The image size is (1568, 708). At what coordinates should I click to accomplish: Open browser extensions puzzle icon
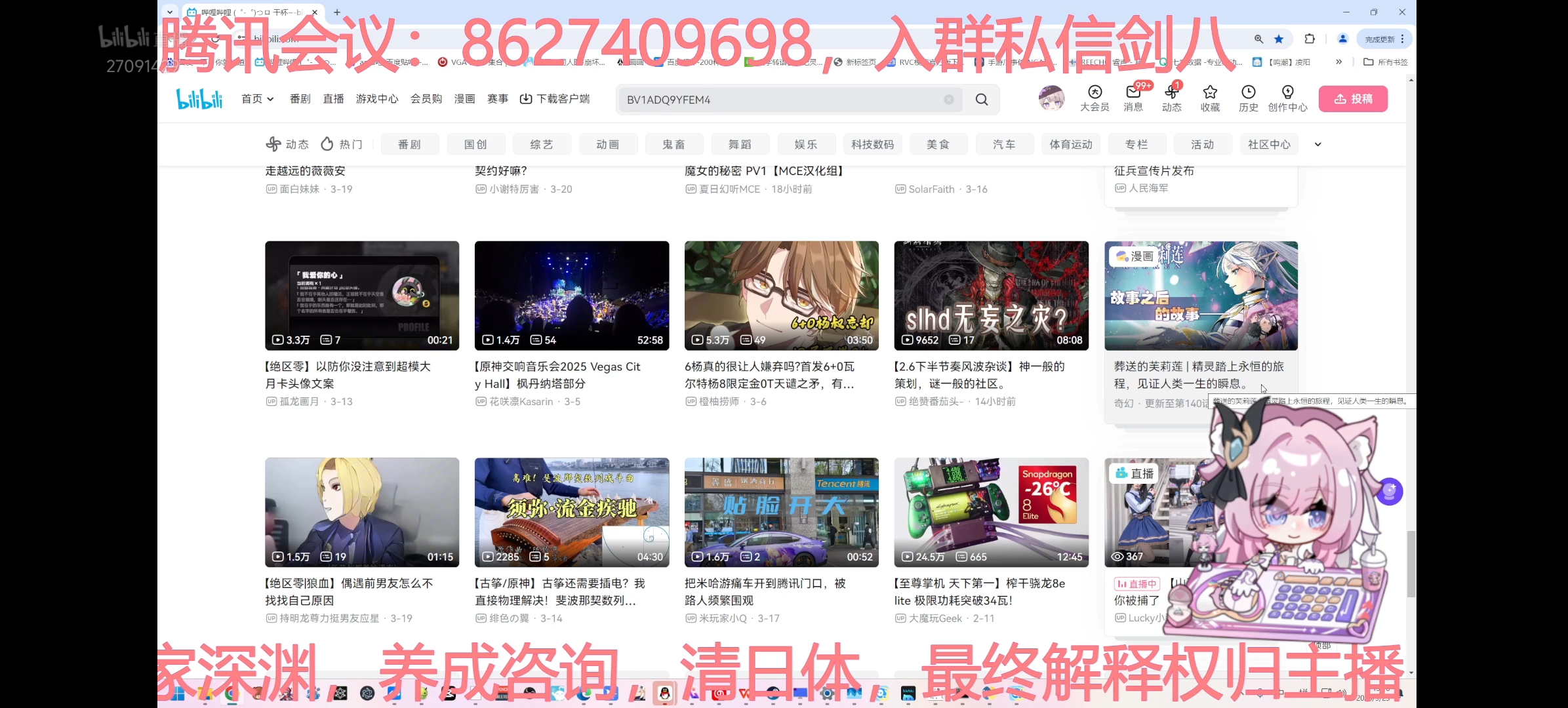point(1310,39)
